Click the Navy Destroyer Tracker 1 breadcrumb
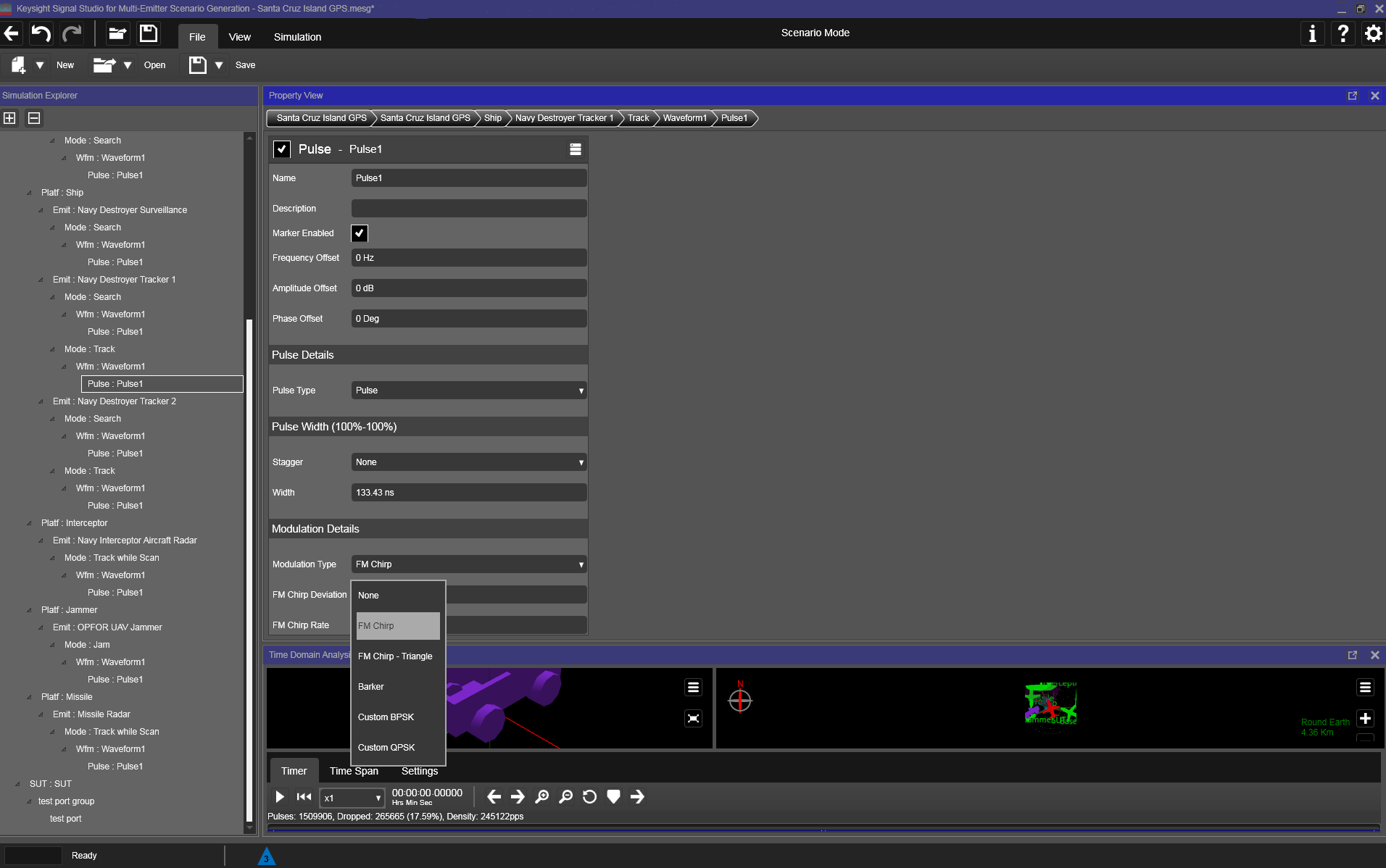This screenshot has height=868, width=1386. (x=564, y=118)
